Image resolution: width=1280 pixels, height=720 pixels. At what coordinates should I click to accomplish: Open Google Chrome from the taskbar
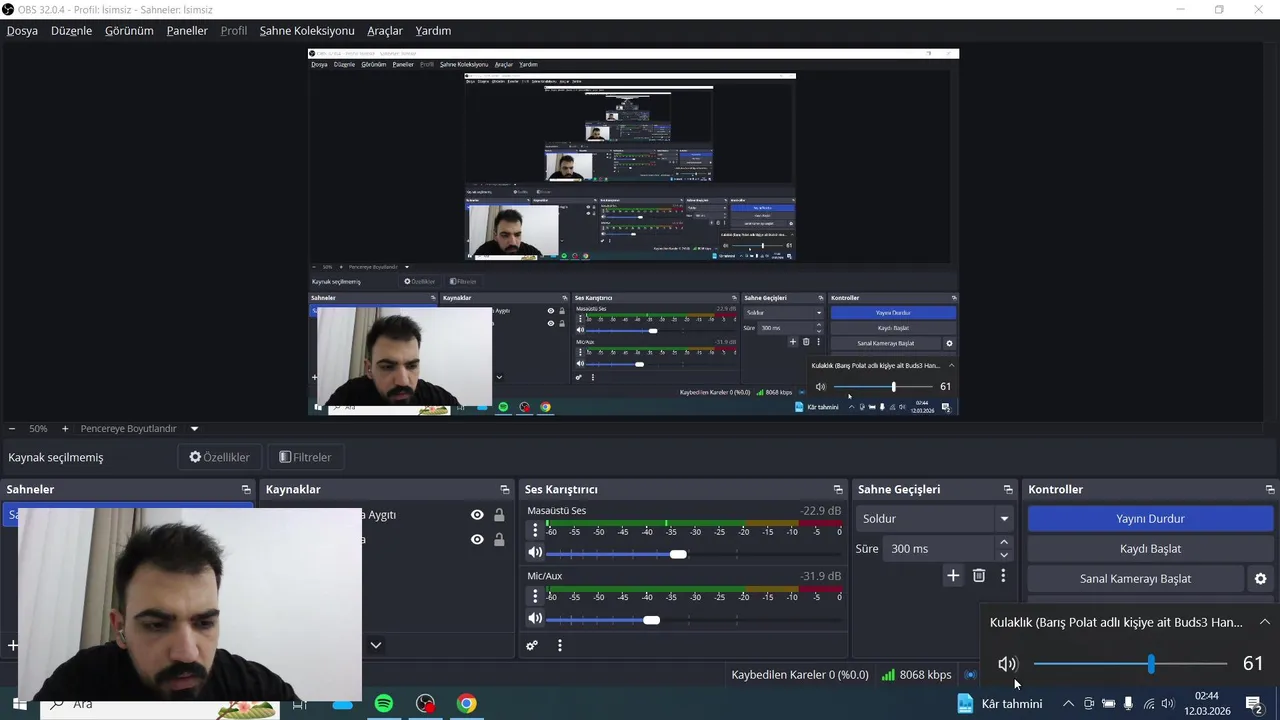(467, 704)
